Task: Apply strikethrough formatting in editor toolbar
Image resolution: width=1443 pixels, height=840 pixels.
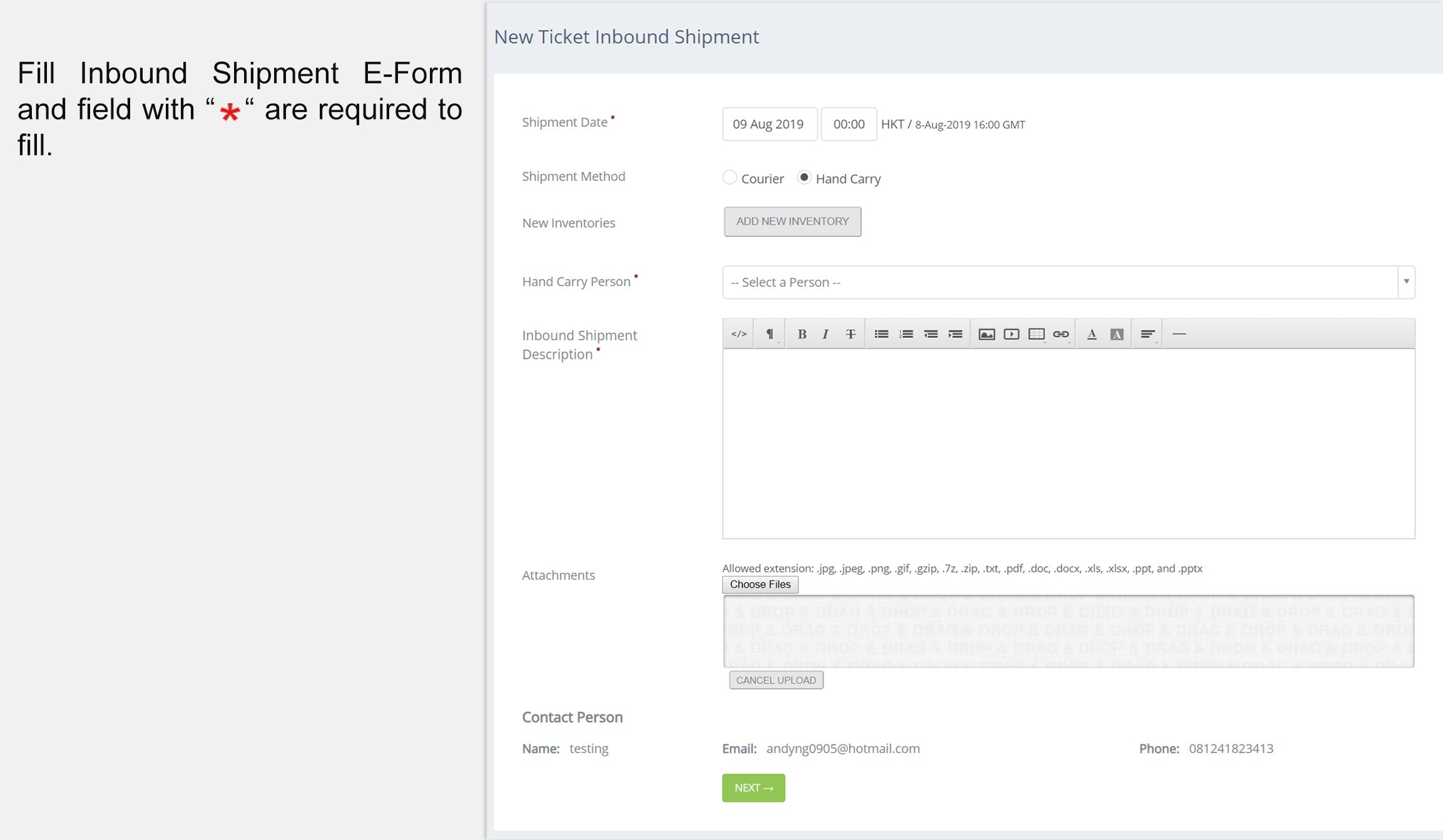Action: (x=850, y=334)
